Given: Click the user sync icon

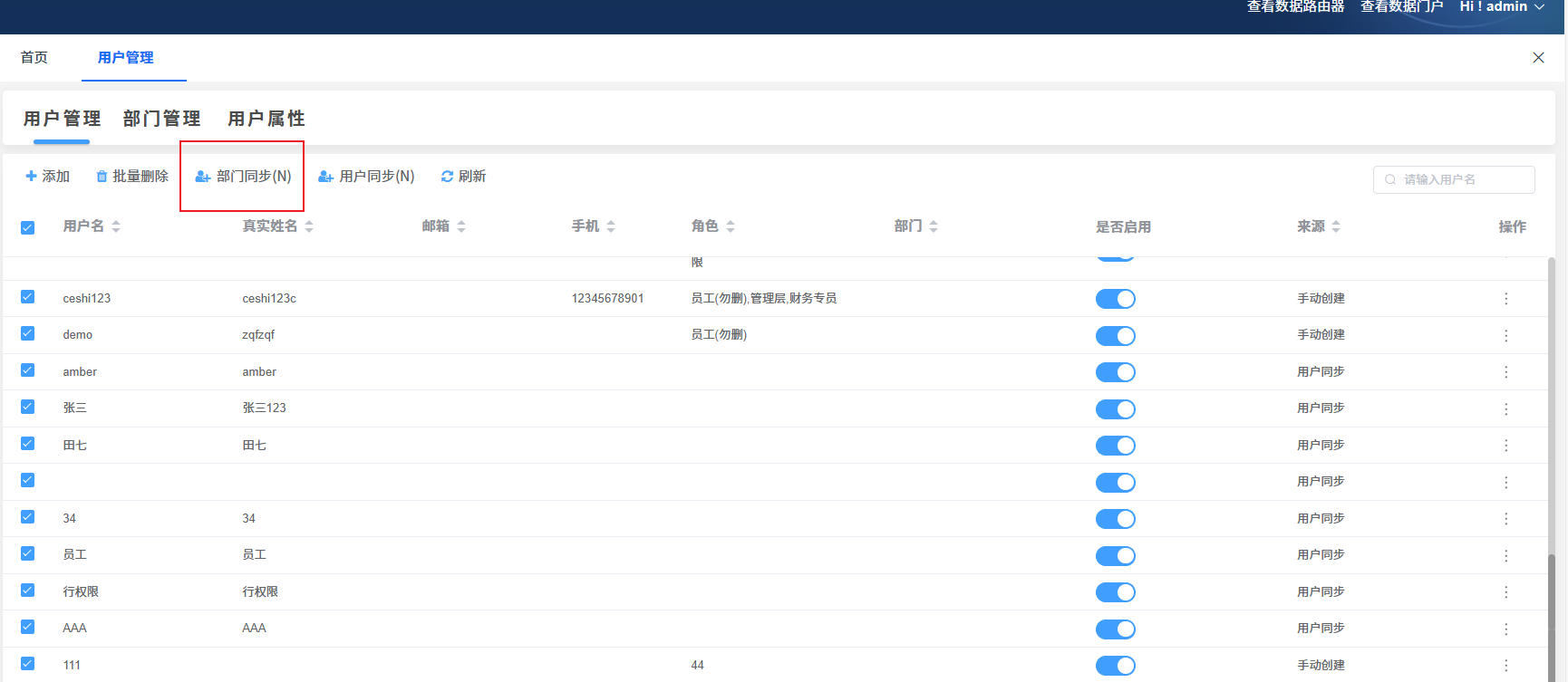Looking at the screenshot, I should (x=325, y=177).
